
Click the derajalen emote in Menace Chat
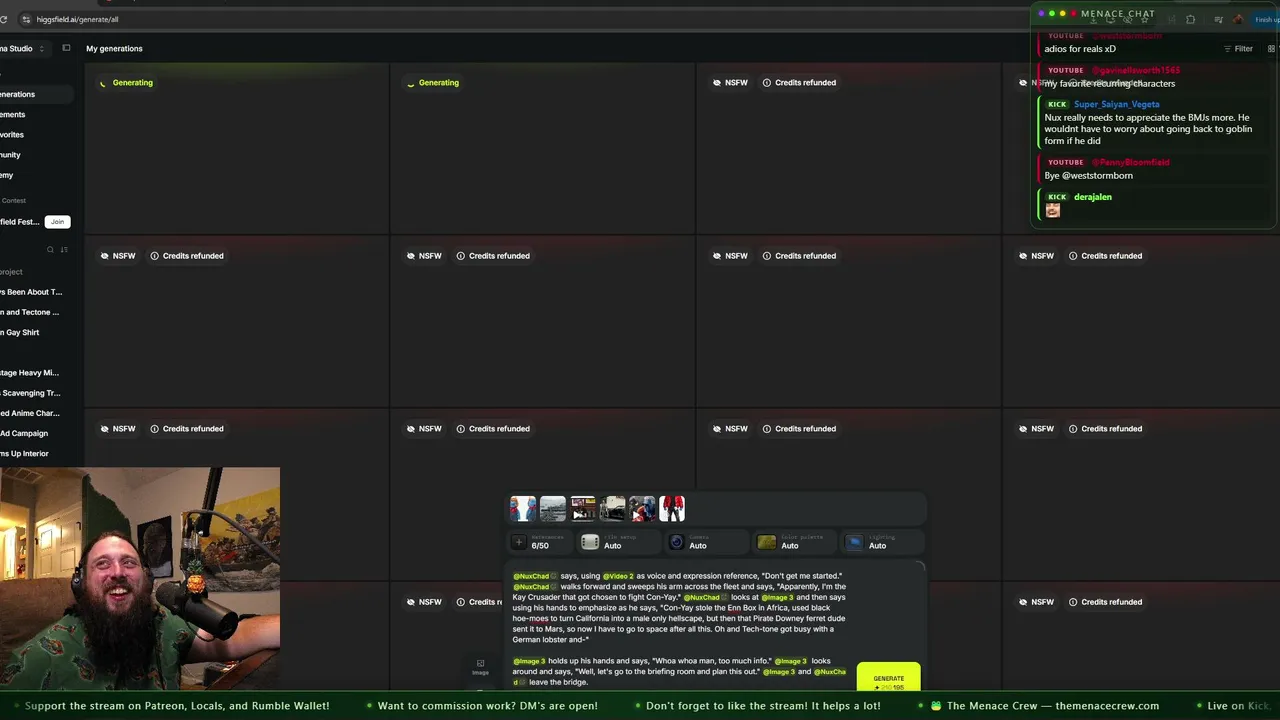[x=1052, y=210]
